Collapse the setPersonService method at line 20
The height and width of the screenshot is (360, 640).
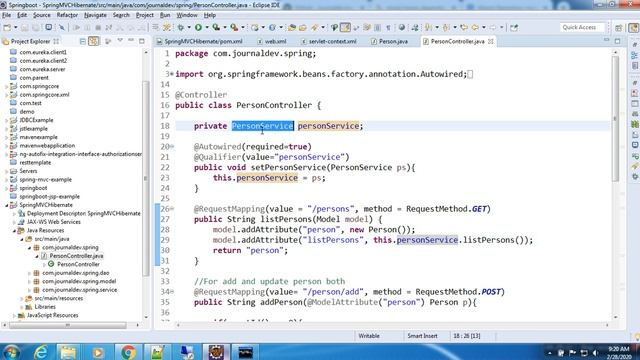pyautogui.click(x=171, y=147)
